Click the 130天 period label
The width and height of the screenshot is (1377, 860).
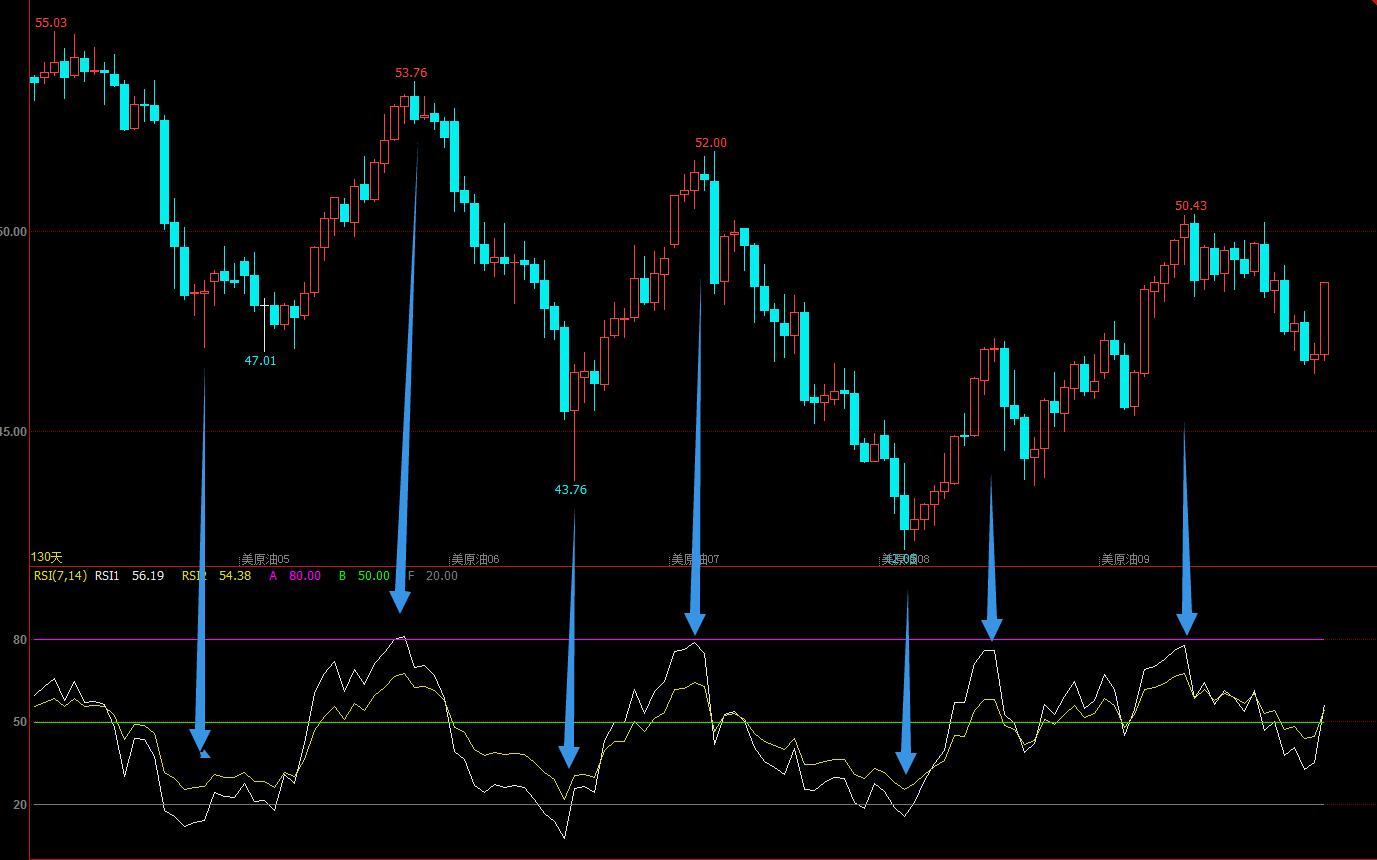[47, 557]
